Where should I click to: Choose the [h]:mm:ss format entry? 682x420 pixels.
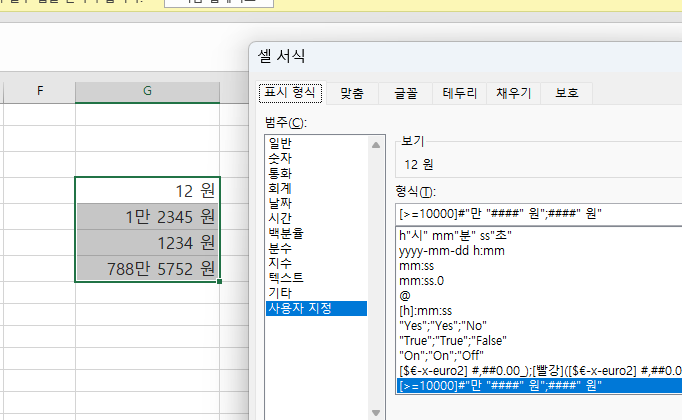(x=425, y=311)
